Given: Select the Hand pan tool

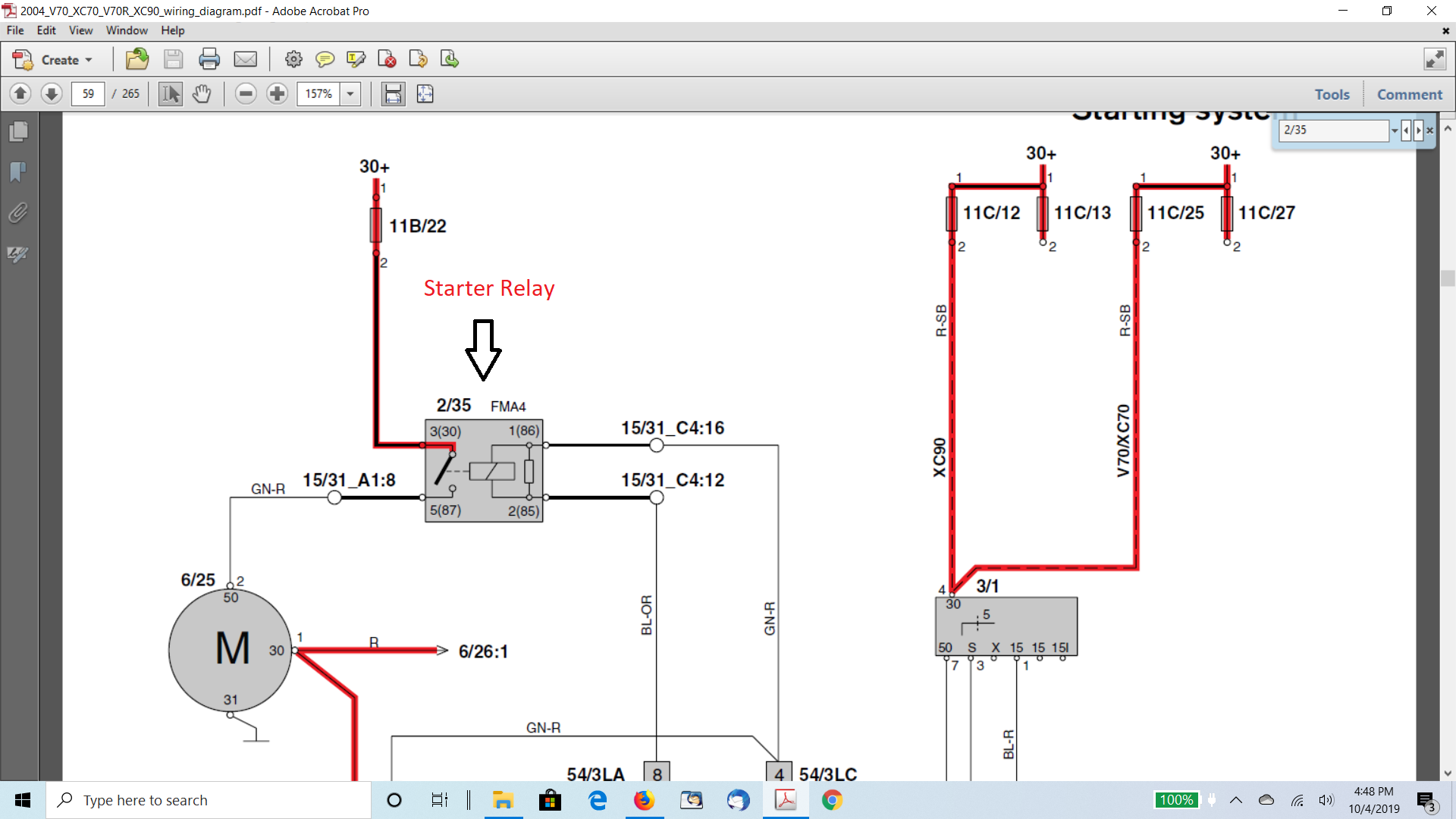Looking at the screenshot, I should pos(202,94).
